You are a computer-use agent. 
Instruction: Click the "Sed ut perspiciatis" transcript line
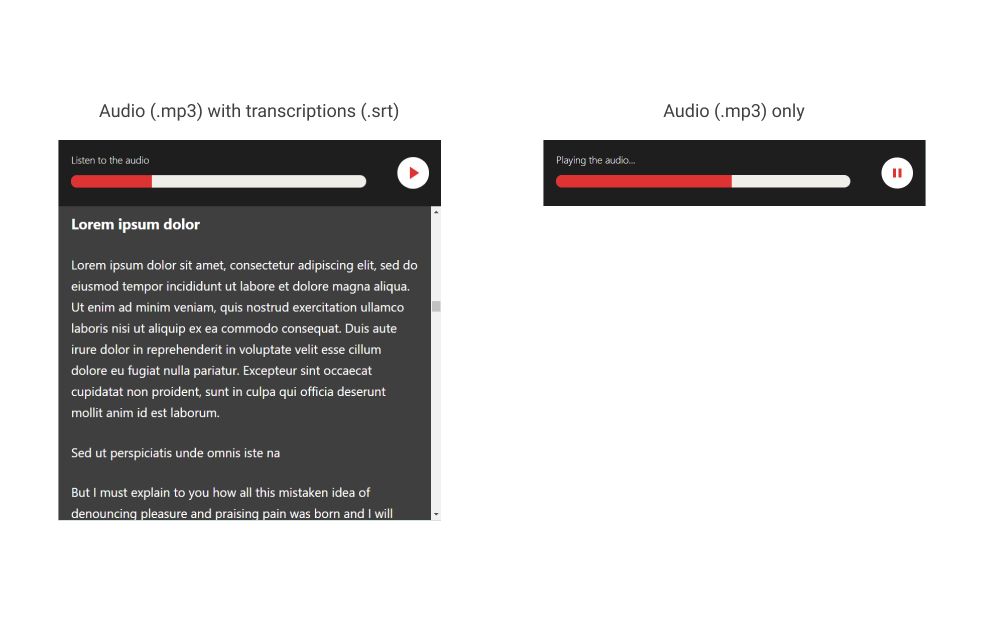(175, 453)
